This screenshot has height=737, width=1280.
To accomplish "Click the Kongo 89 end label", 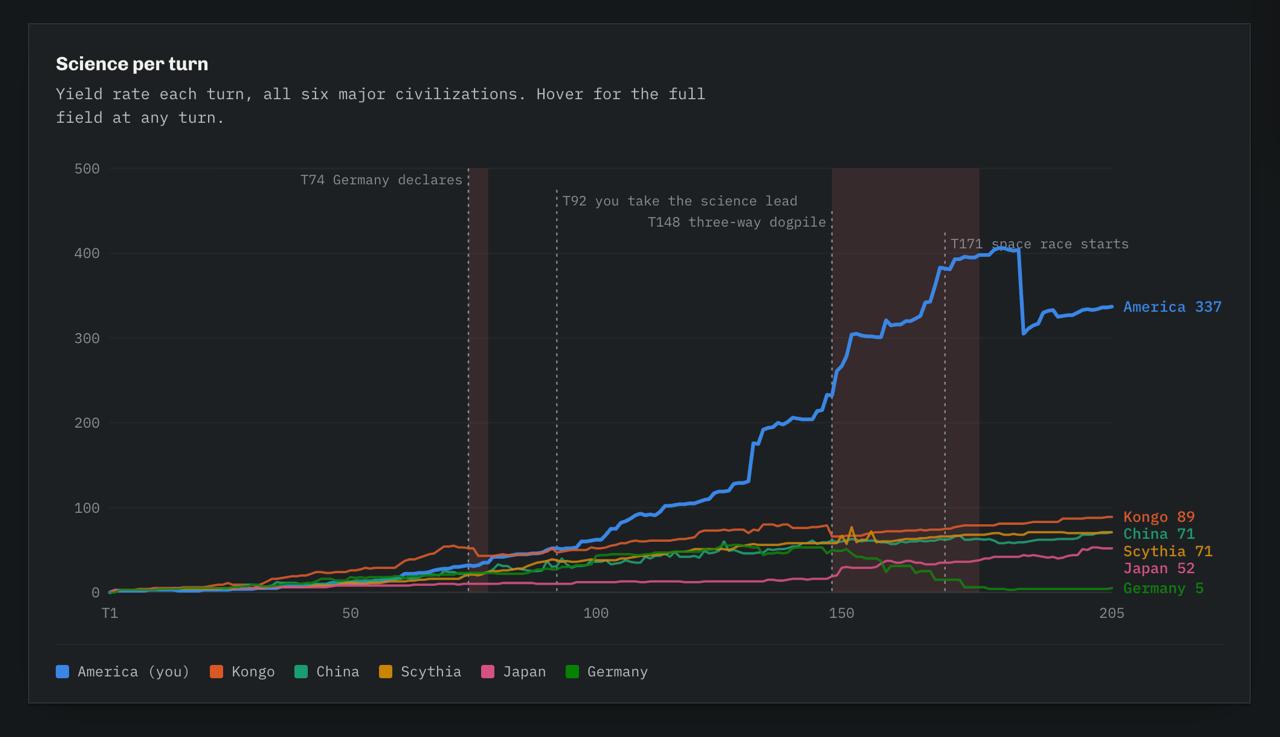I will click(x=1159, y=517).
